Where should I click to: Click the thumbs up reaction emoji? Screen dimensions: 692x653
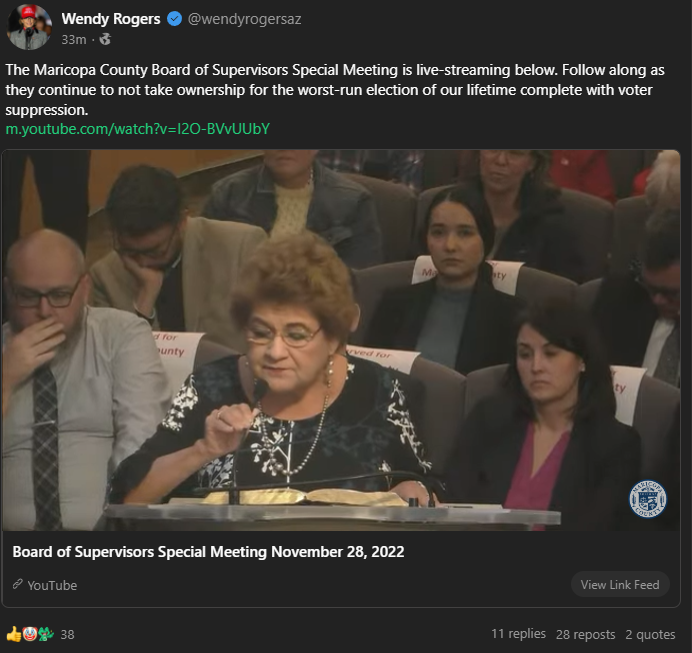(13, 634)
